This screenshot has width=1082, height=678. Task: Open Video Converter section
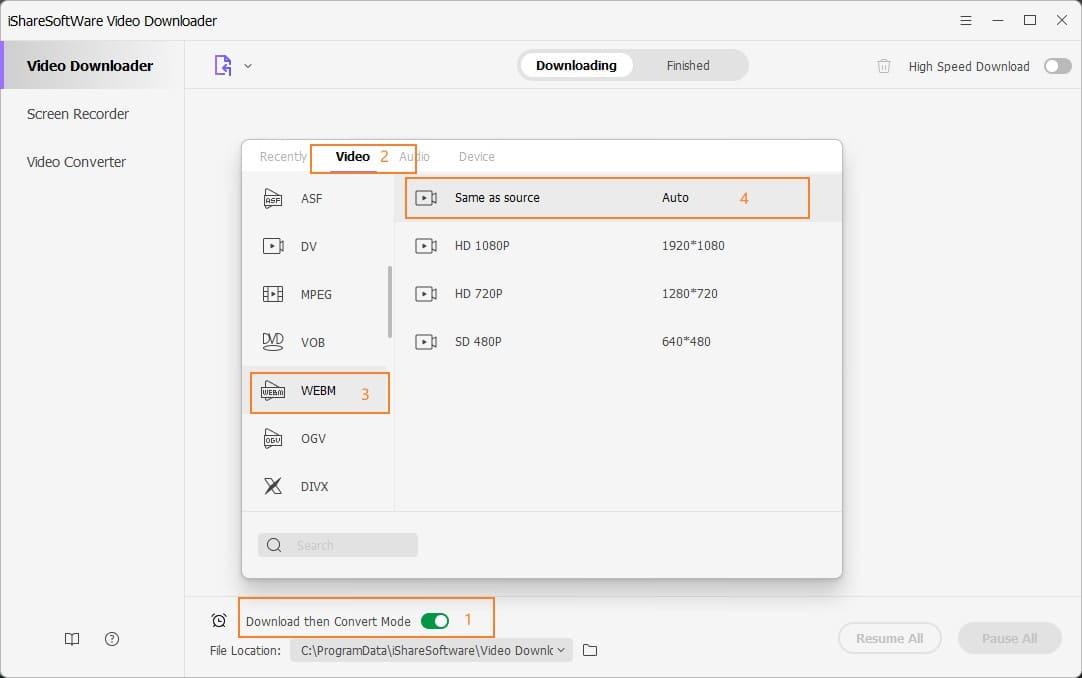pyautogui.click(x=75, y=161)
